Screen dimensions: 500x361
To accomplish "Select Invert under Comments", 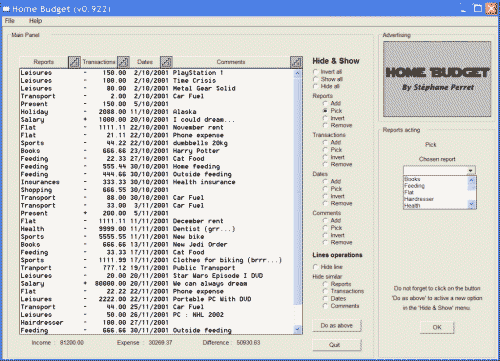I will coord(325,235).
